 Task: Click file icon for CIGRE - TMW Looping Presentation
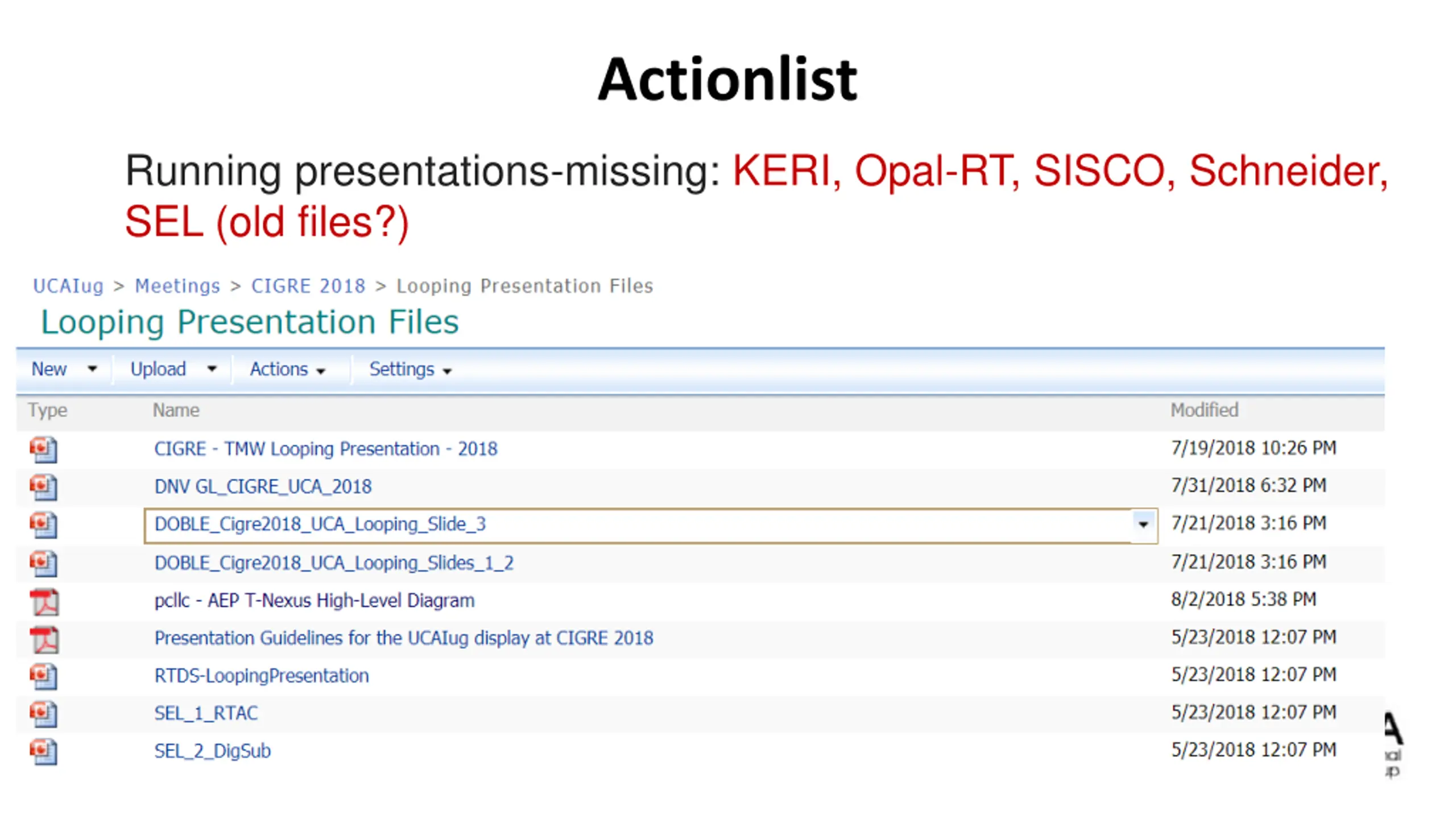44,449
